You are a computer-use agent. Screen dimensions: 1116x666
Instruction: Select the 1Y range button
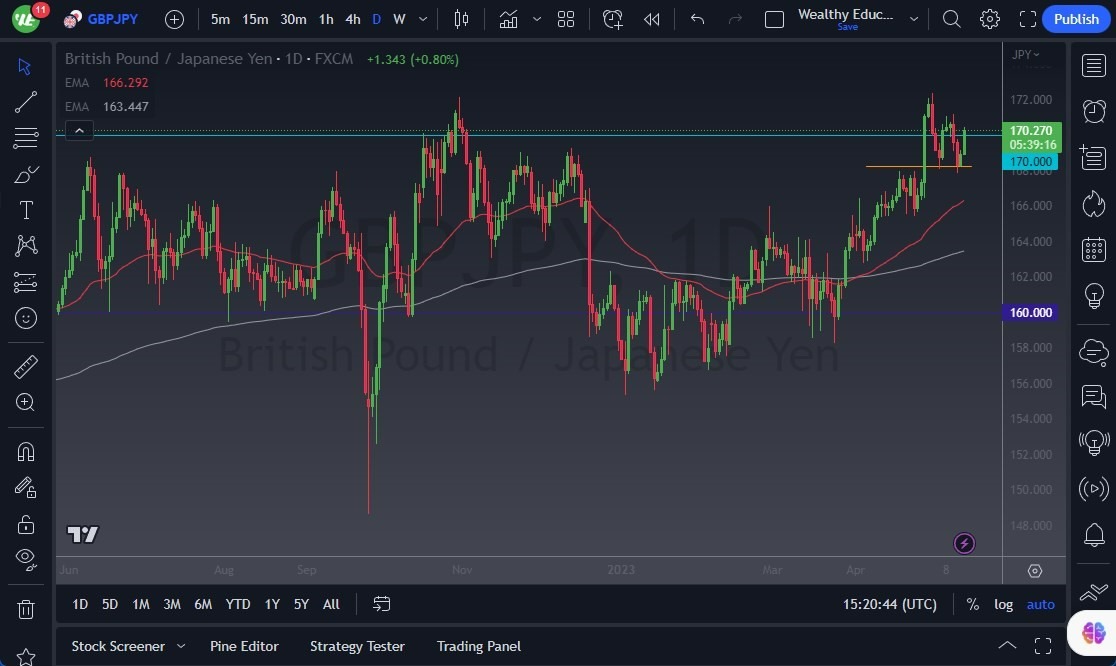(271, 604)
